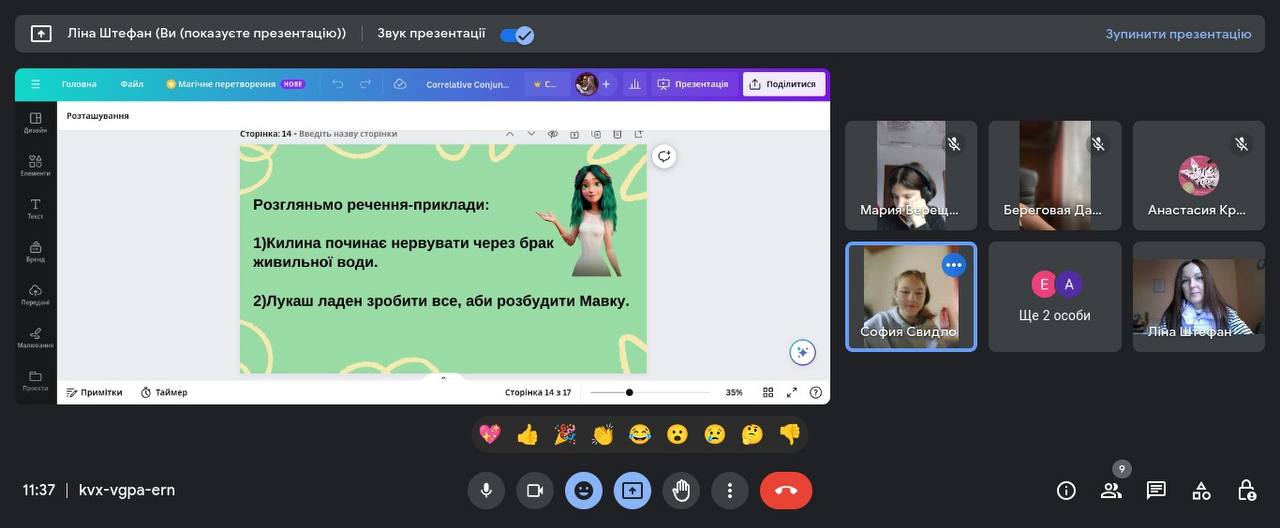Open more options three-dot menu

pyautogui.click(x=730, y=490)
